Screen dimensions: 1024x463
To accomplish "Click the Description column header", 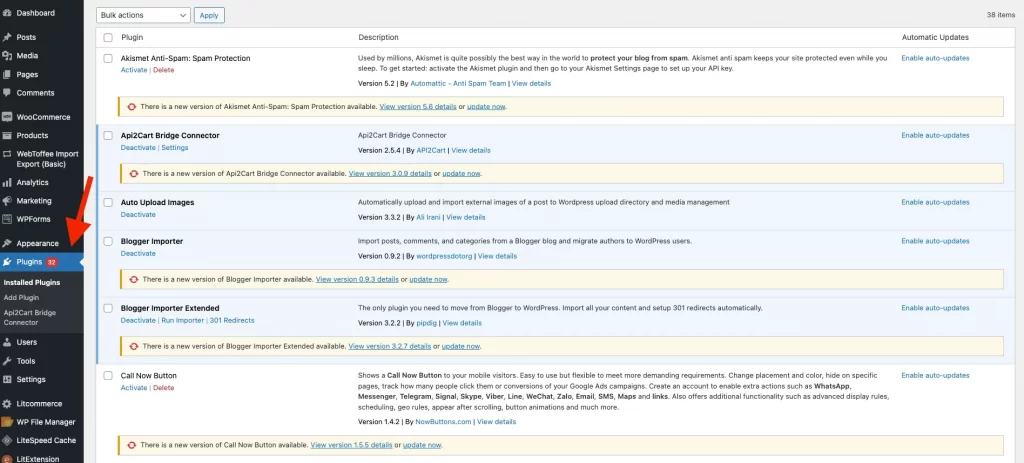I will (378, 37).
